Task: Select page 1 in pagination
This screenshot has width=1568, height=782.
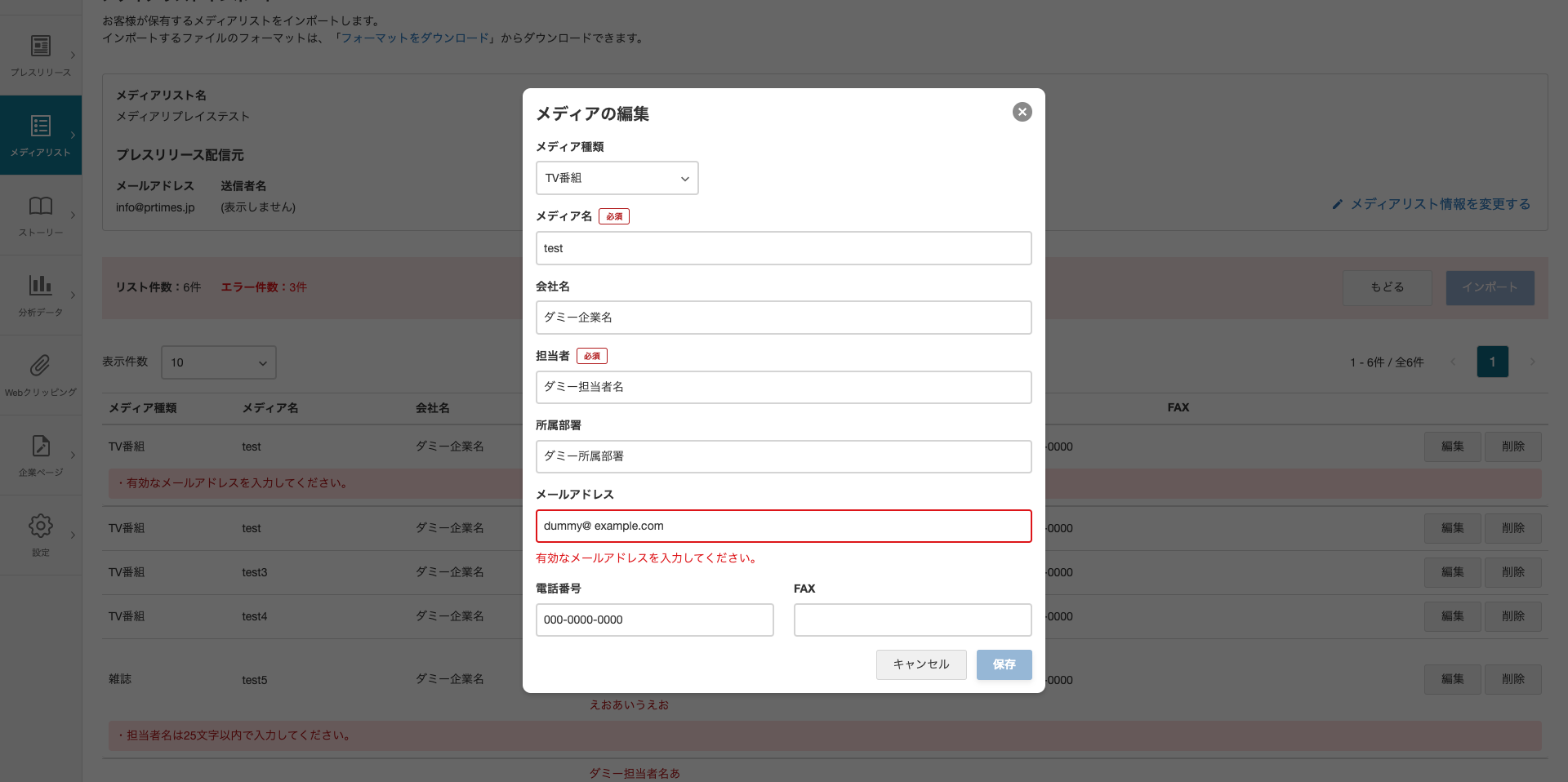Action: coord(1492,362)
